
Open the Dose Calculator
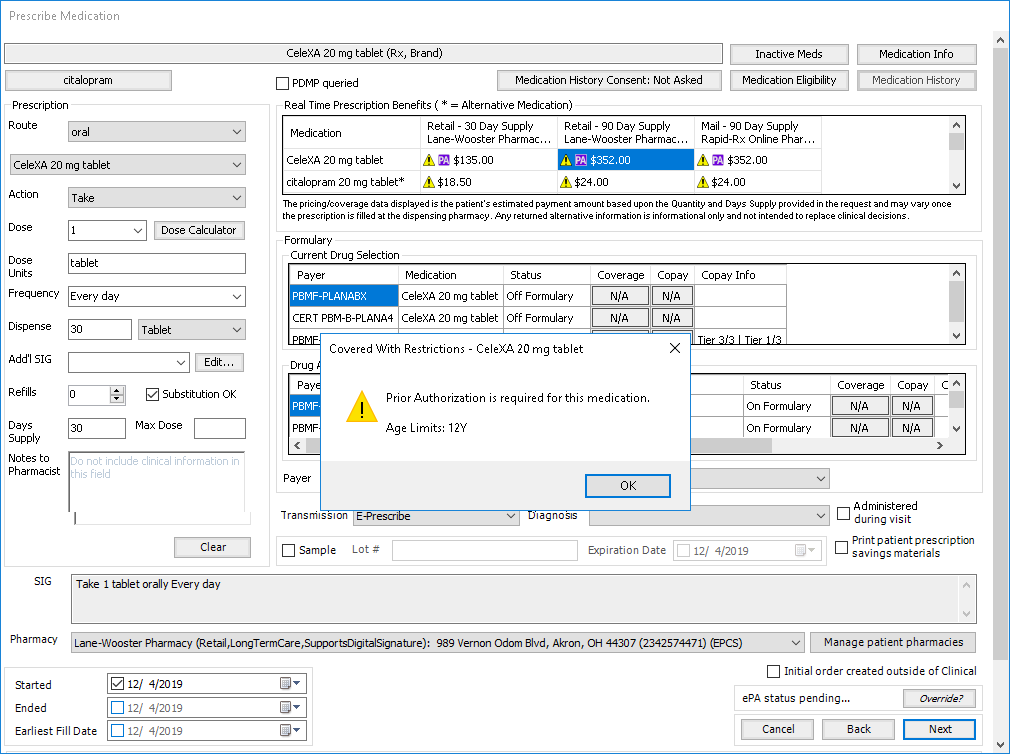198,230
